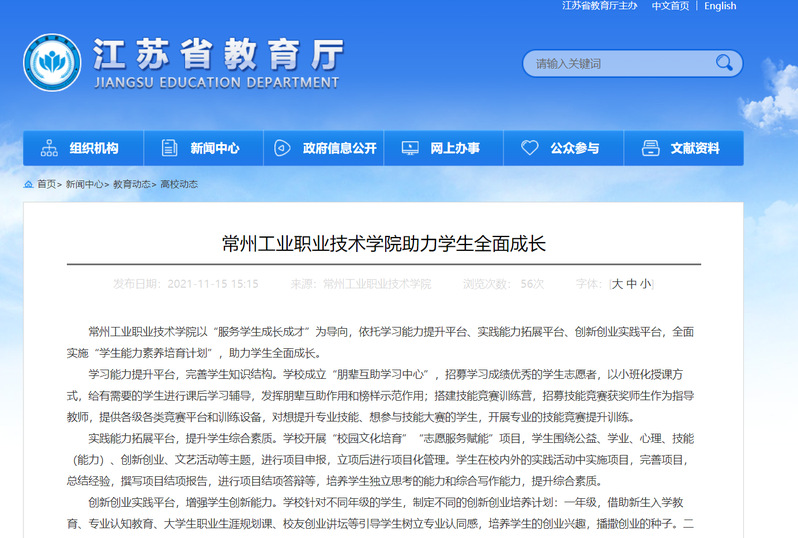The width and height of the screenshot is (798, 538).
Task: Click the home icon in breadcrumb
Action: pos(28,184)
